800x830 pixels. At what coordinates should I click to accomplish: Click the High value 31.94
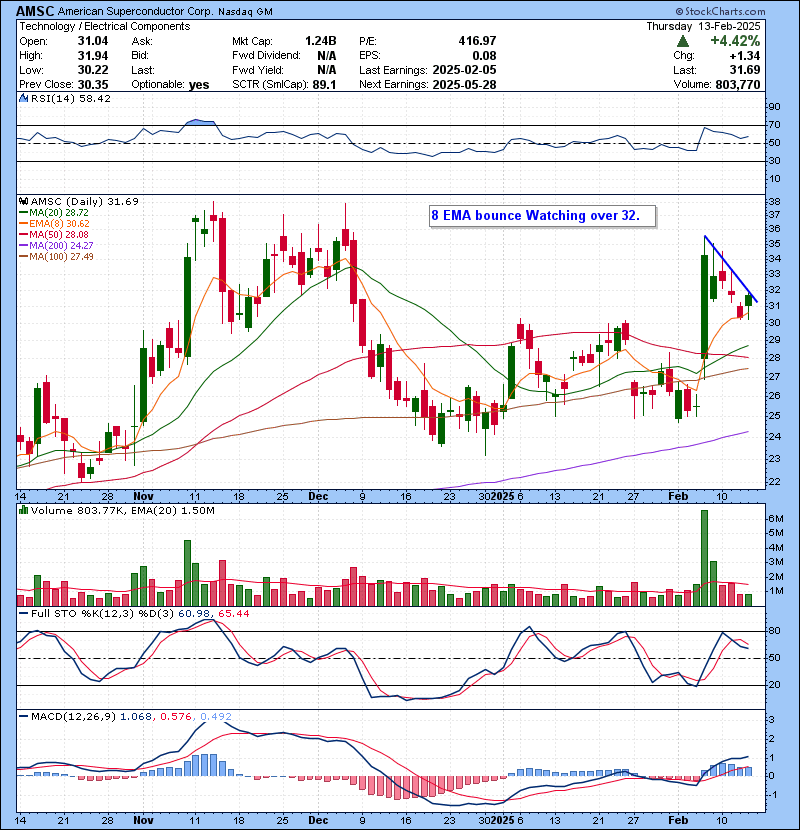tap(93, 56)
